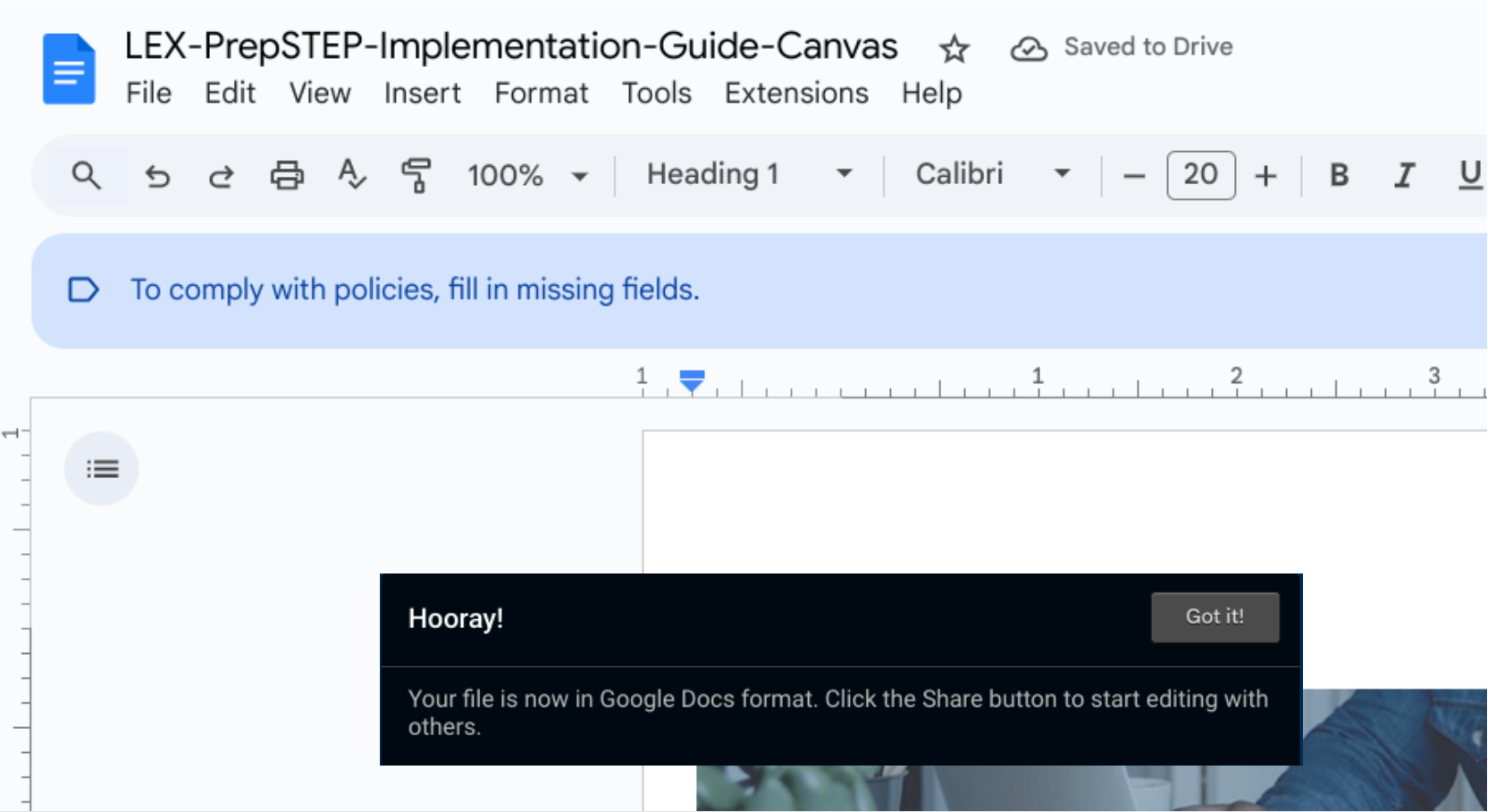
Task: Open the Help menu
Action: (931, 93)
